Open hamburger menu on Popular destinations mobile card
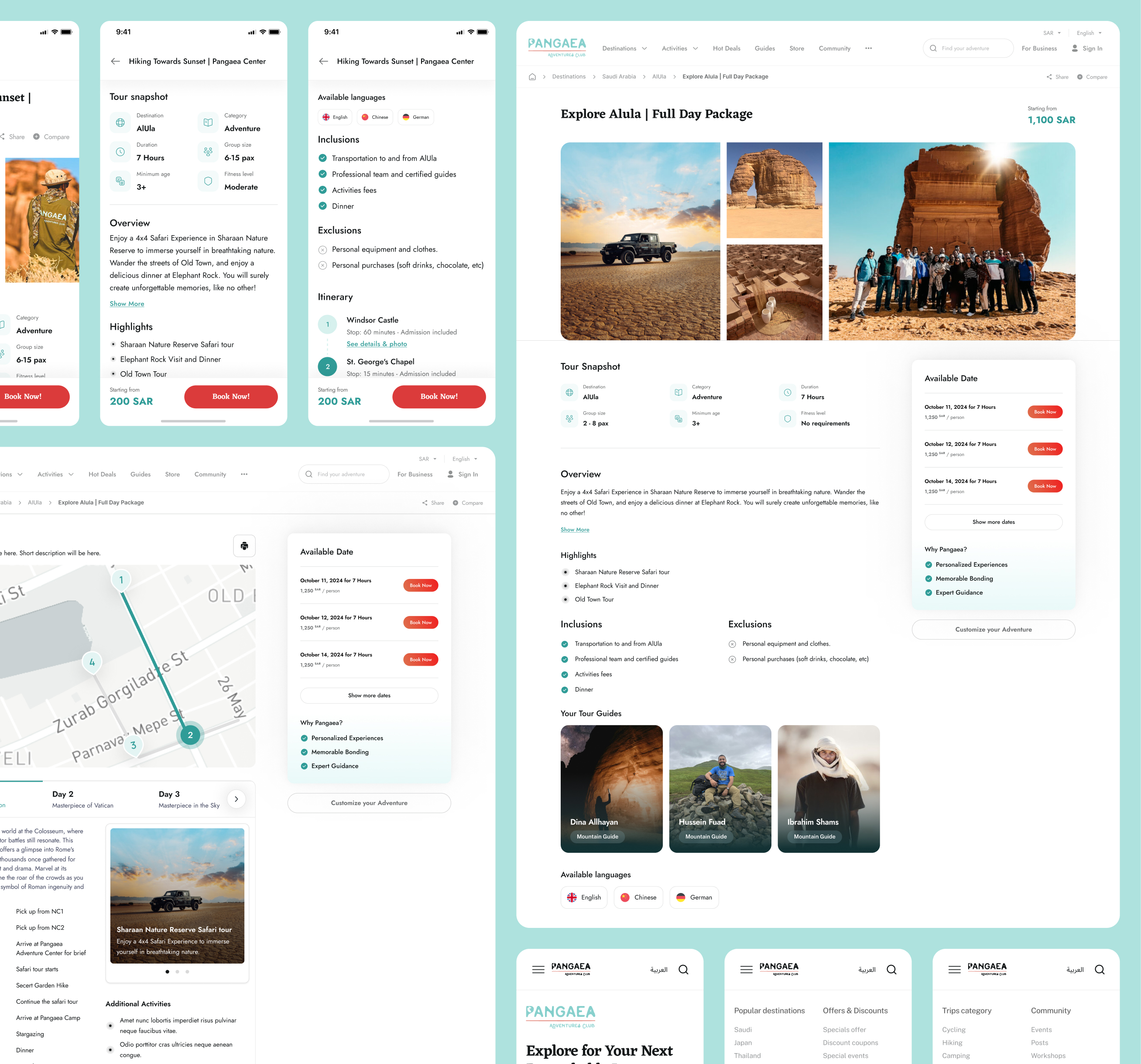Image resolution: width=1141 pixels, height=1064 pixels. pyautogui.click(x=746, y=969)
